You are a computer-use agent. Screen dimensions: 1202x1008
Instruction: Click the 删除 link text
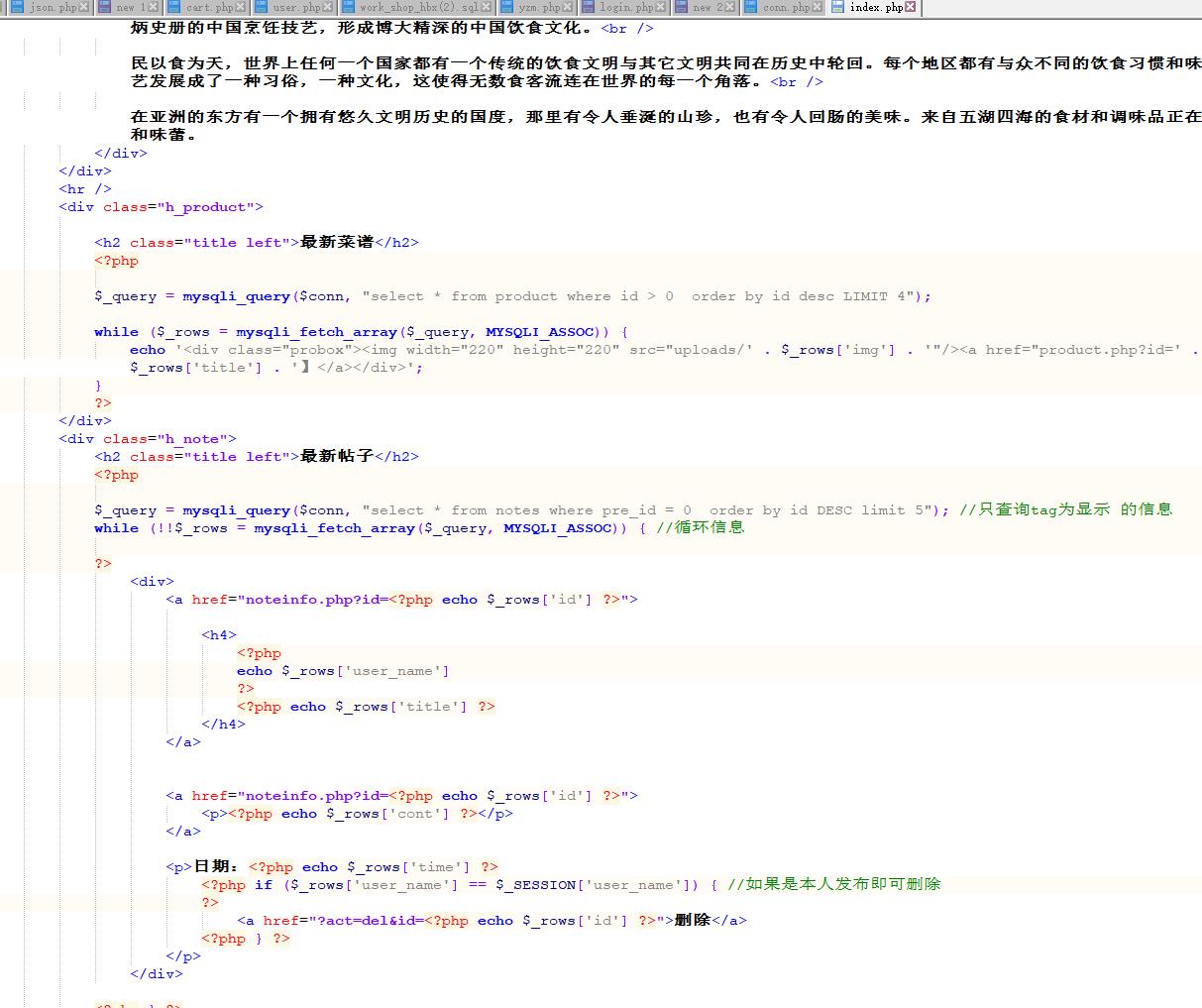click(693, 920)
